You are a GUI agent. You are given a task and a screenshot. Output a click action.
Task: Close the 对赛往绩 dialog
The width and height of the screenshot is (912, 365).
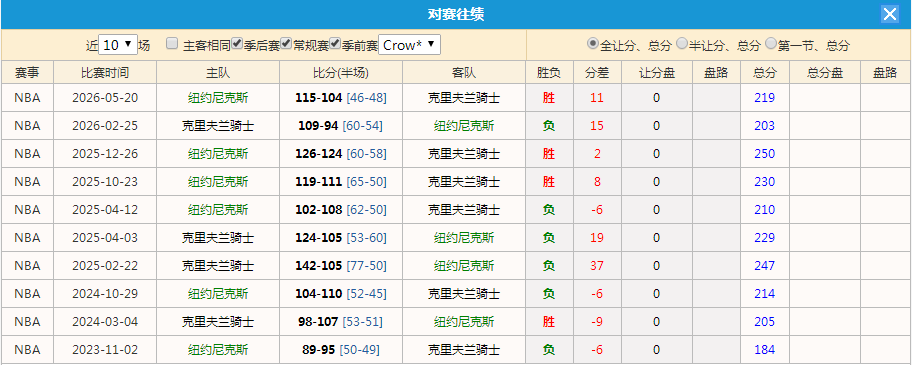(x=890, y=14)
